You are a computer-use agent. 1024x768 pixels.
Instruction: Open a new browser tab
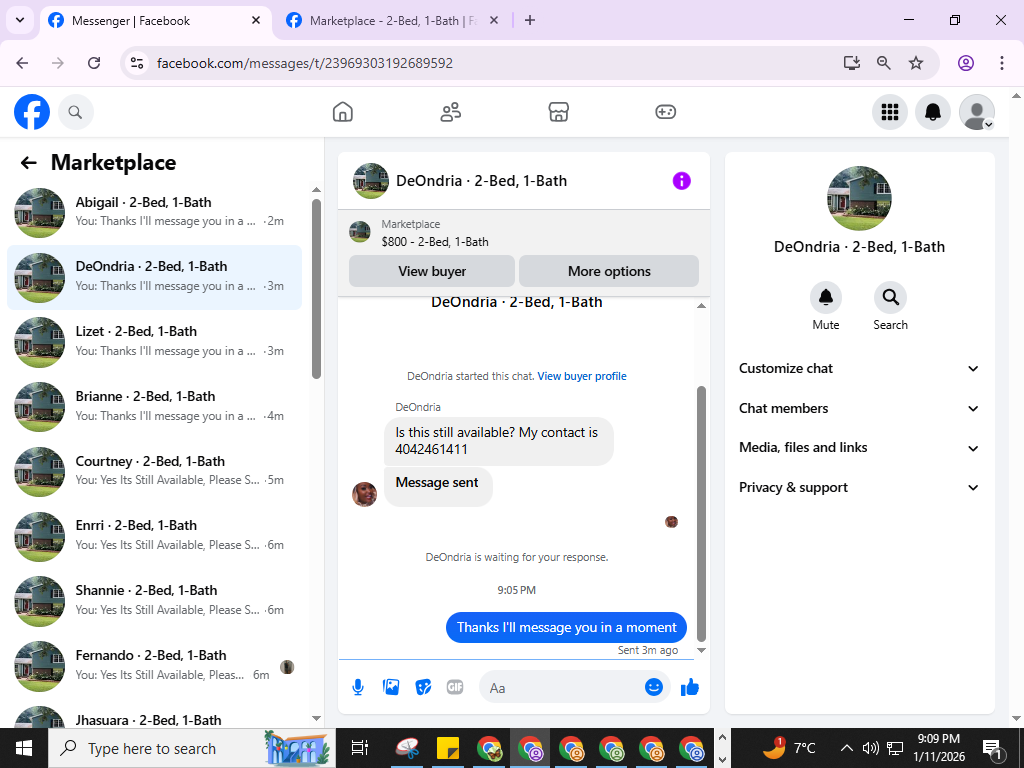pyautogui.click(x=530, y=21)
